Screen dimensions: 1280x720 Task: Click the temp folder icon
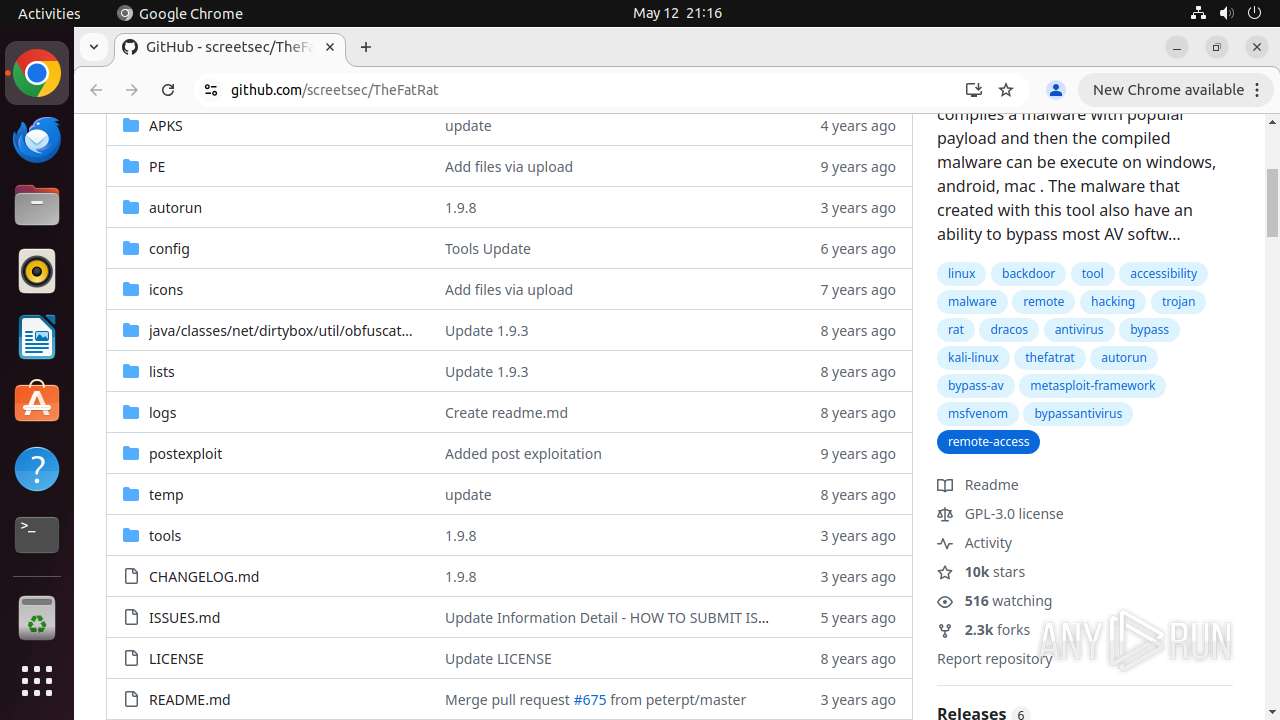click(130, 494)
